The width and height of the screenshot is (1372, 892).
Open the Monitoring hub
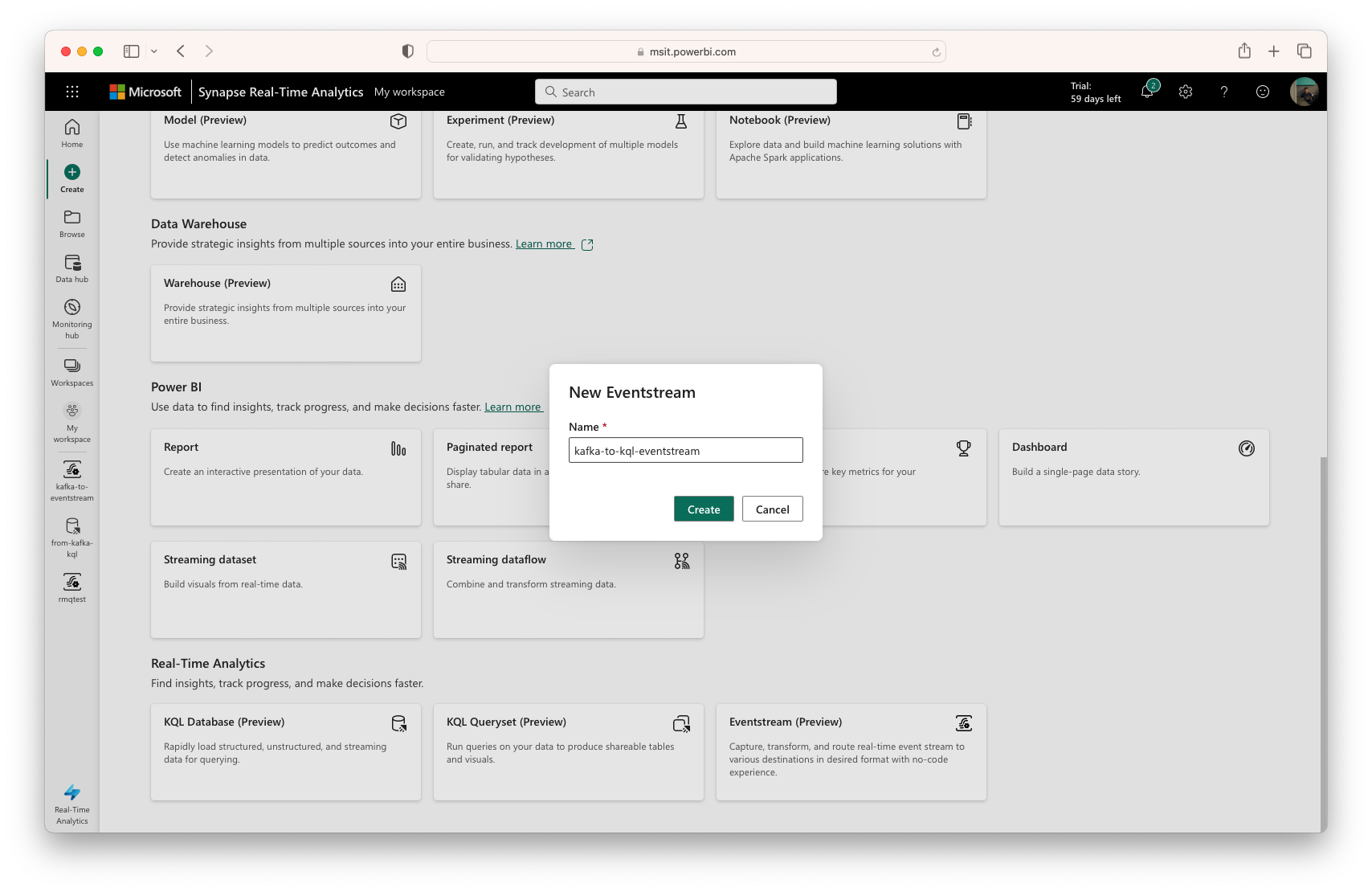(x=71, y=313)
